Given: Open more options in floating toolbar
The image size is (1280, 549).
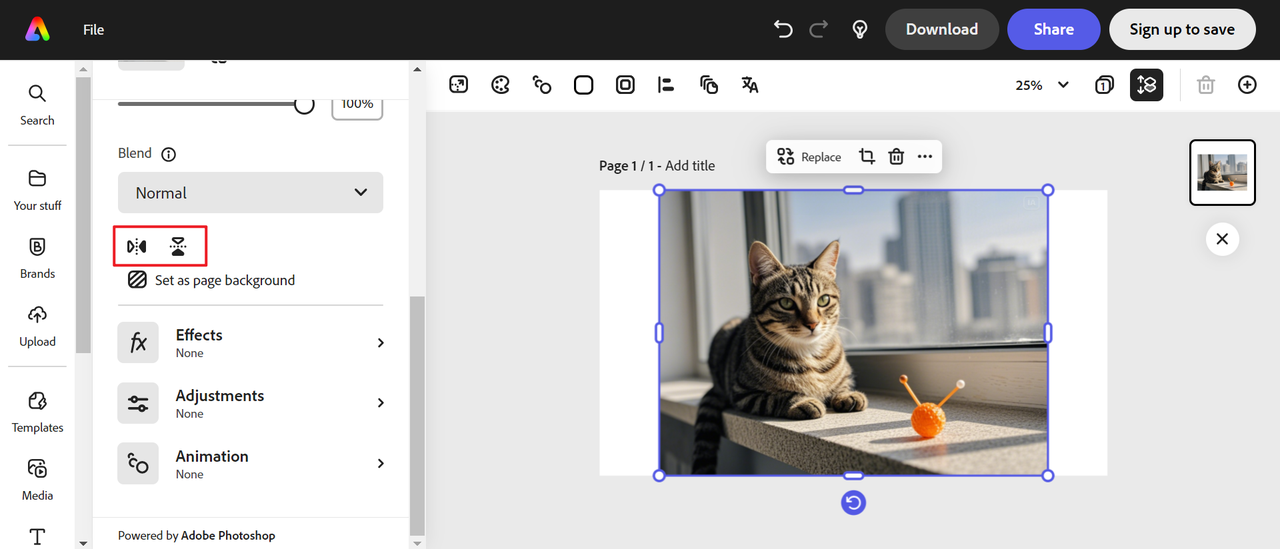Looking at the screenshot, I should tap(925, 156).
